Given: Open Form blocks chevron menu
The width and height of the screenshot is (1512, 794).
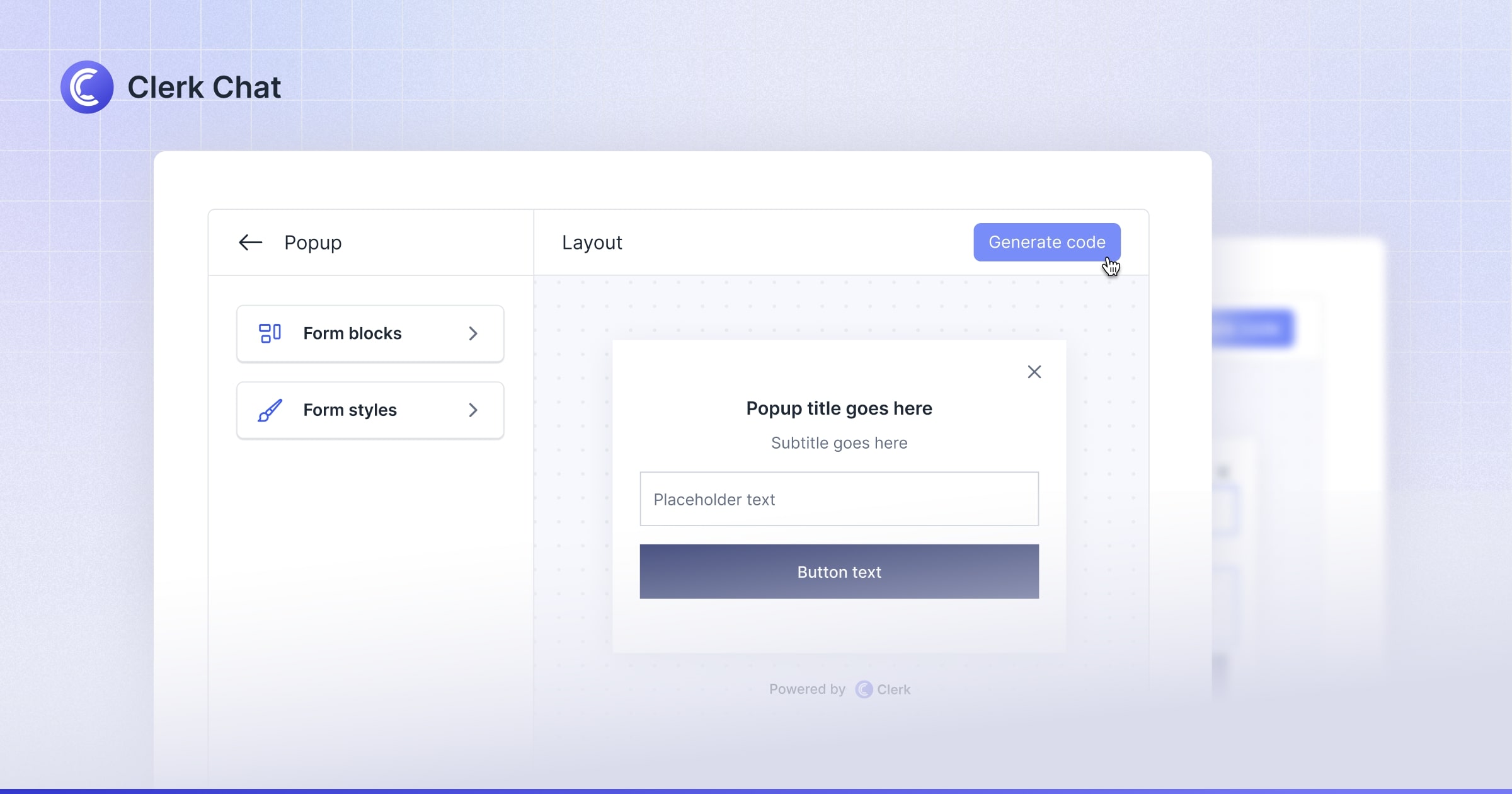Looking at the screenshot, I should pos(473,333).
